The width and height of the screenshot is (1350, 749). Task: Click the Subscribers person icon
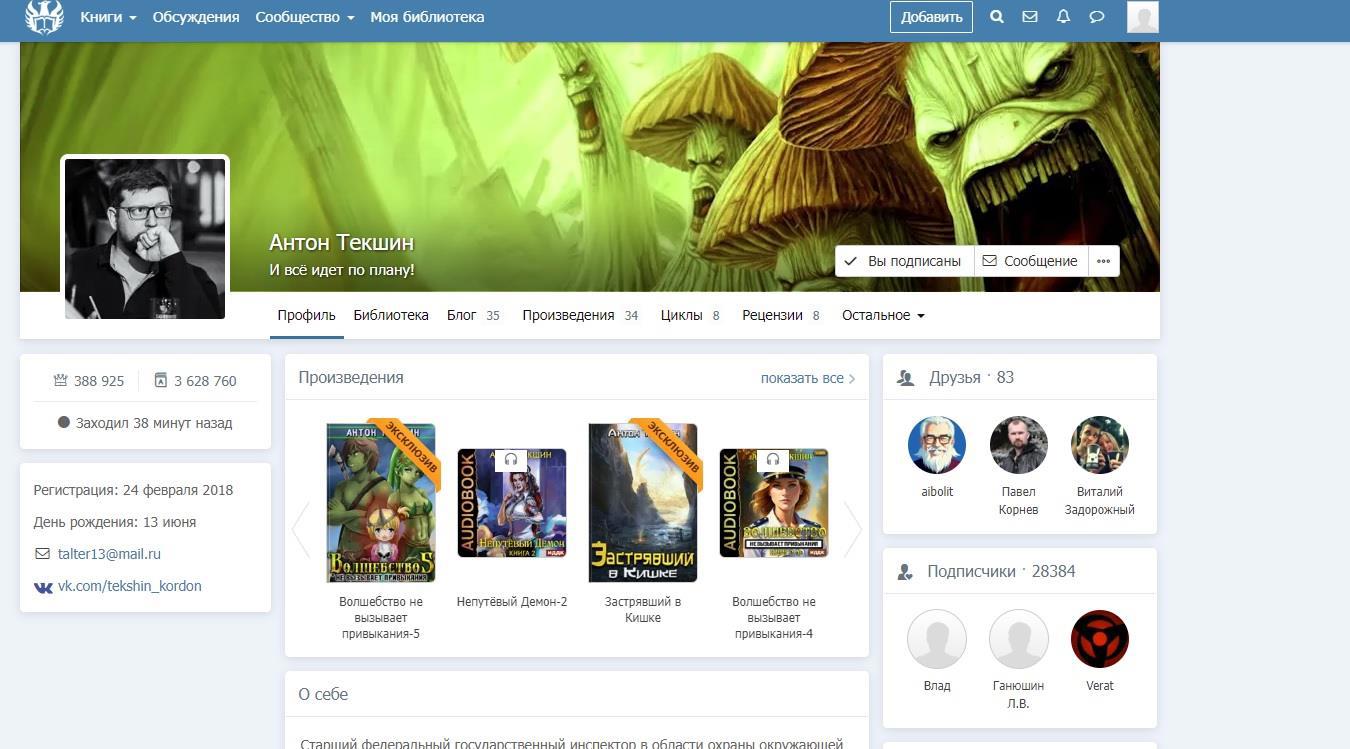906,572
